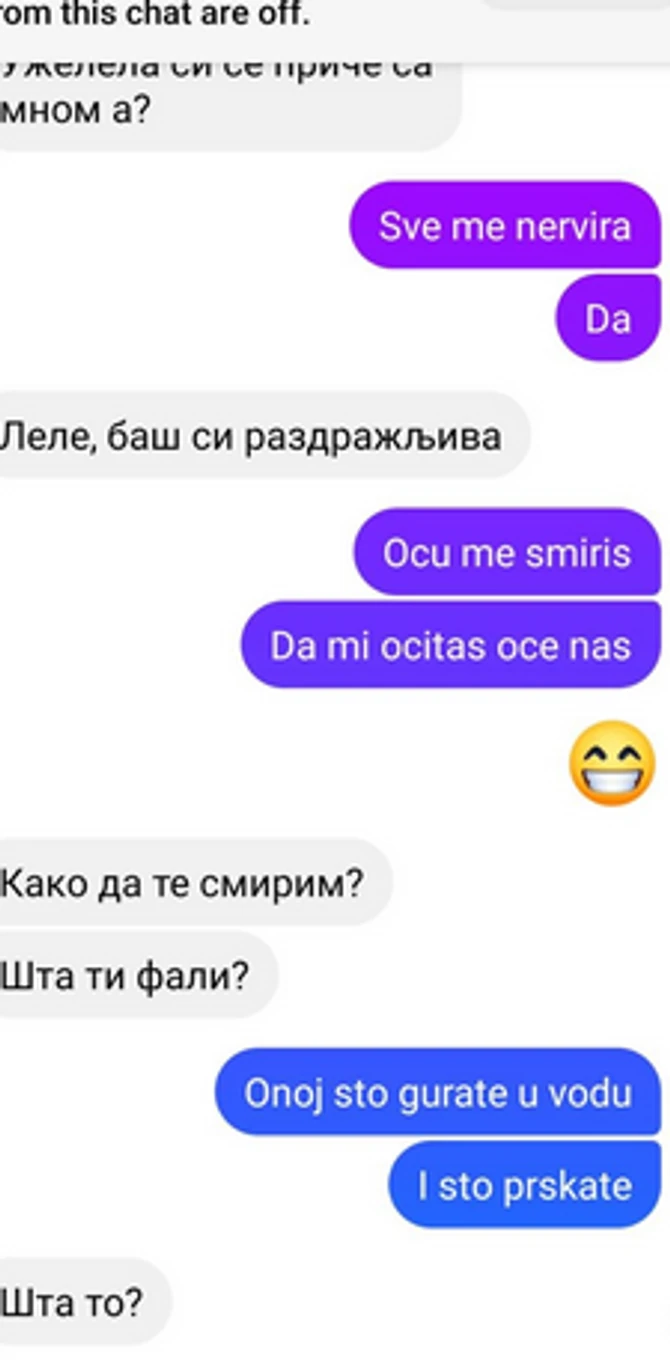Select the 'Sve me nervira' message bubble

[505, 225]
